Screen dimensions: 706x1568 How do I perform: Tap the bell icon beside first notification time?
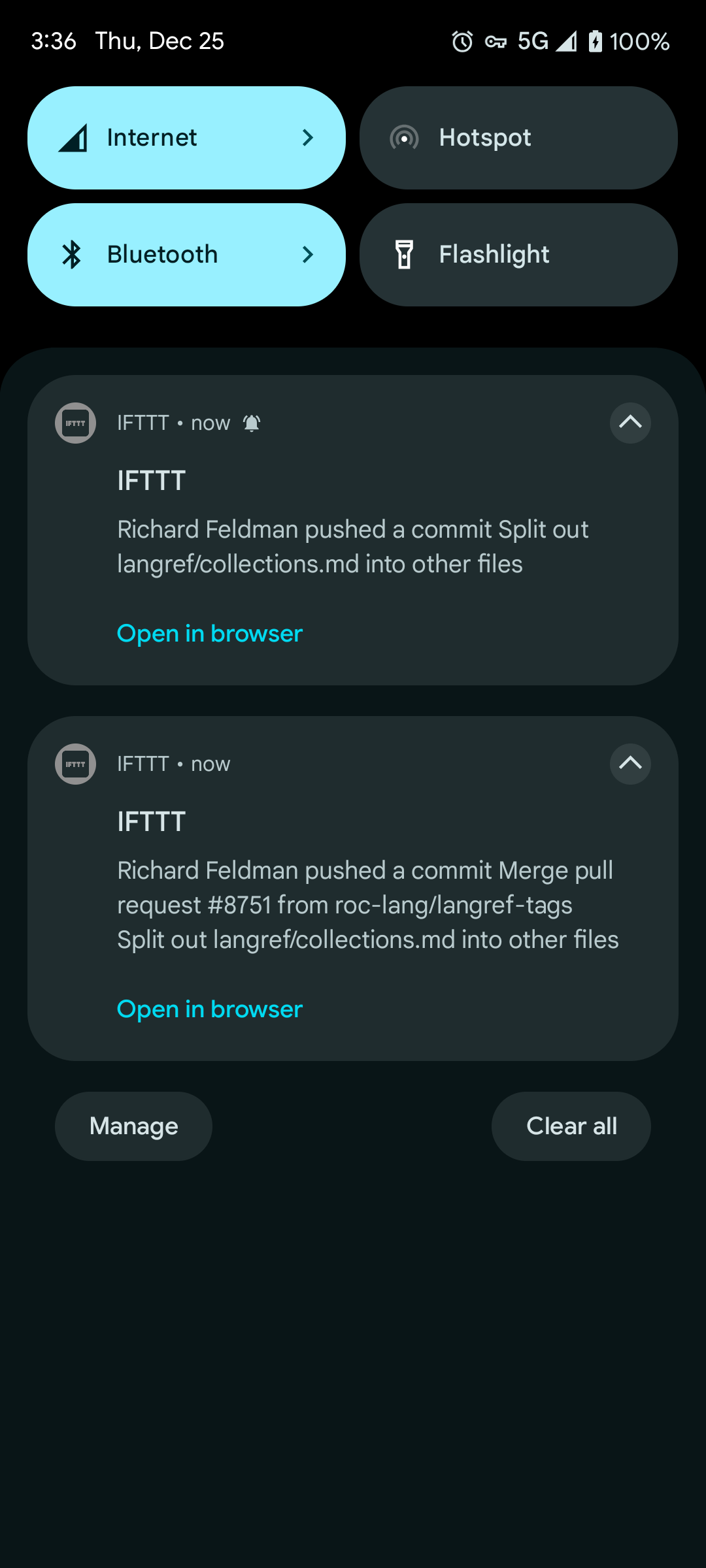pyautogui.click(x=252, y=423)
